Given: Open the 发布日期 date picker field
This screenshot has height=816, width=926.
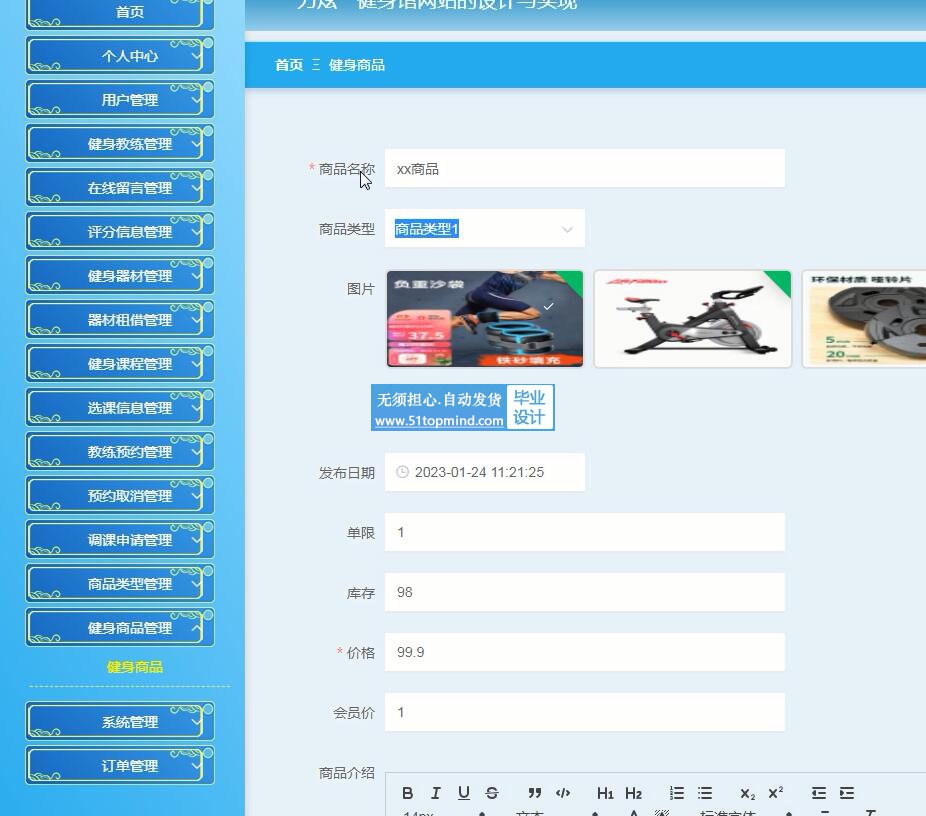Looking at the screenshot, I should click(x=484, y=472).
